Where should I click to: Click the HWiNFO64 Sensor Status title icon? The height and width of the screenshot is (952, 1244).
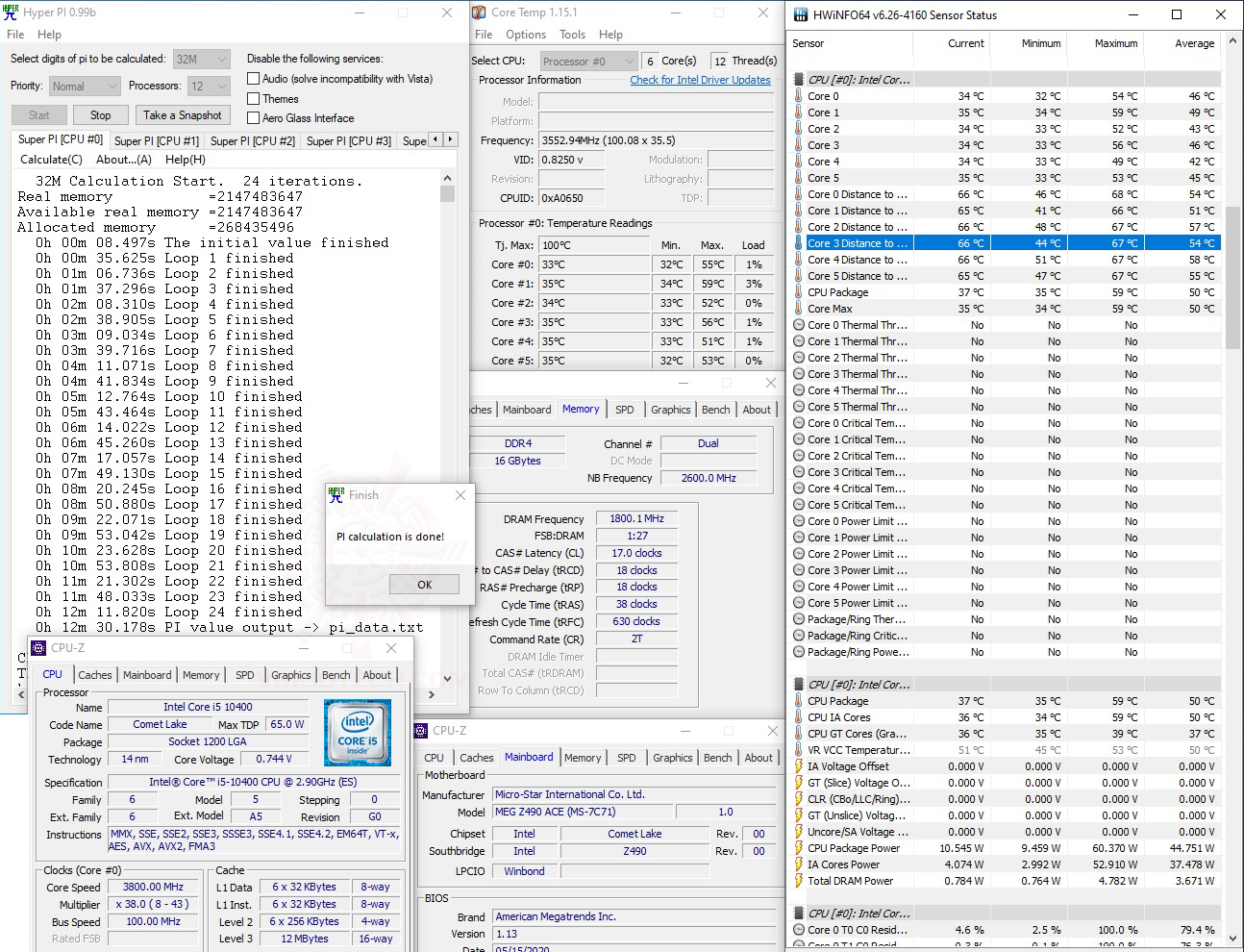click(800, 15)
